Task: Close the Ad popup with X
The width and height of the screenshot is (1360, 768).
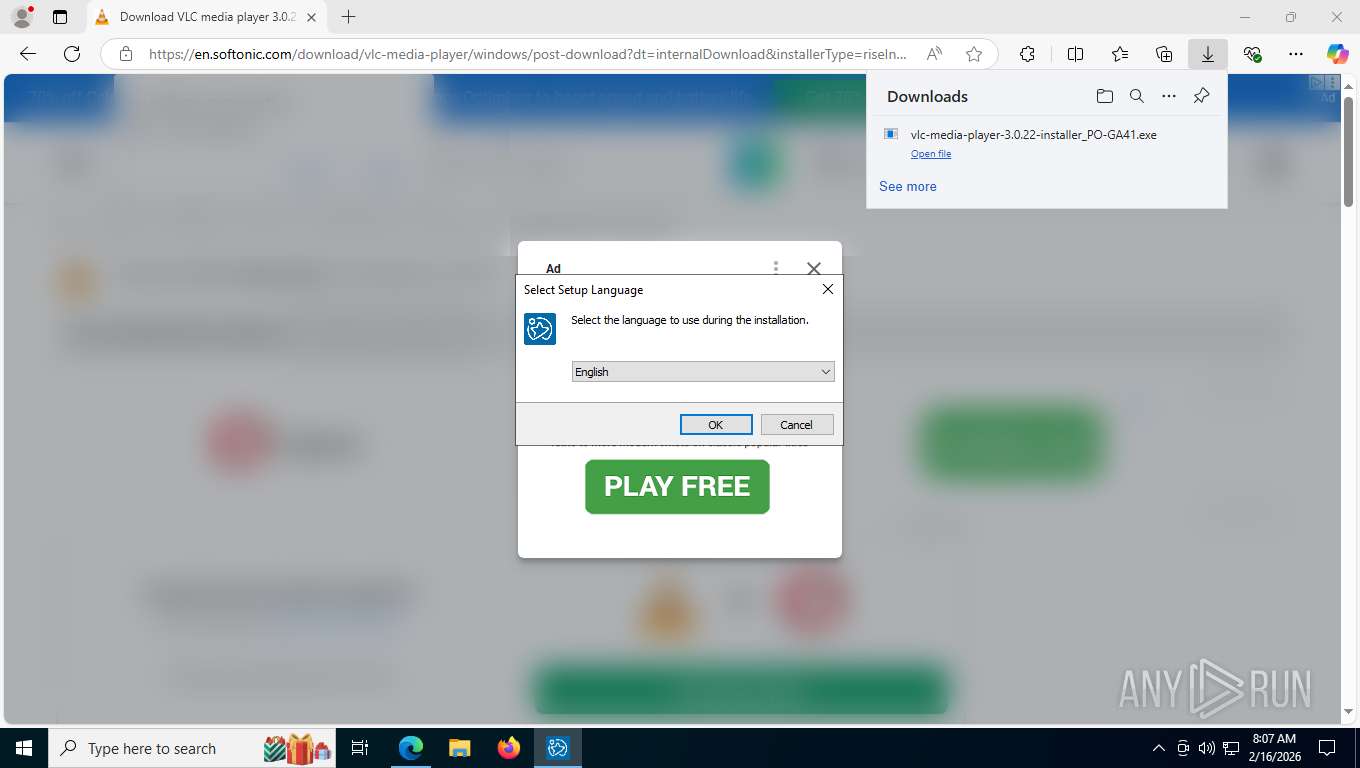Action: pyautogui.click(x=813, y=268)
